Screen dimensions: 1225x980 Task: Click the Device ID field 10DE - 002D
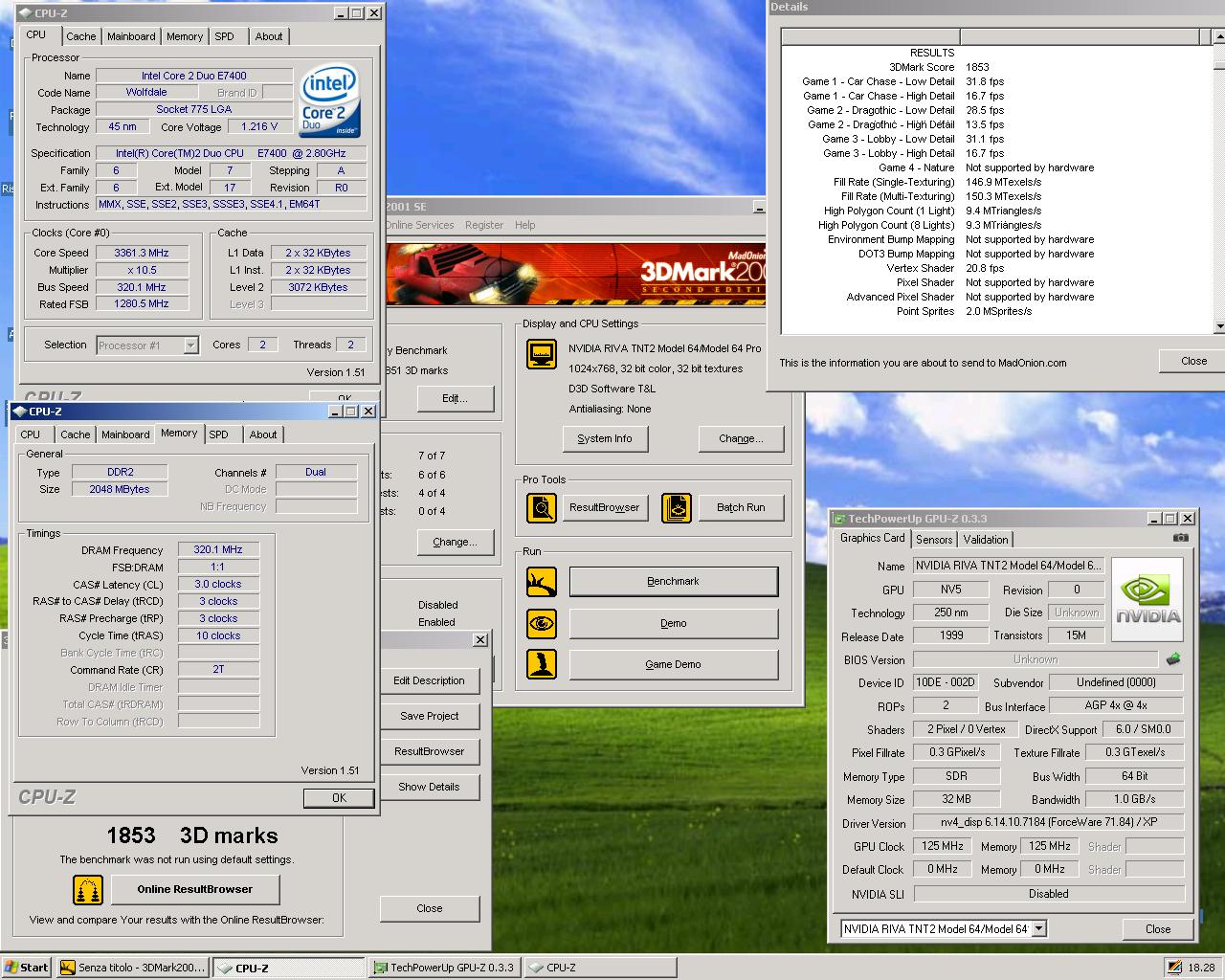945,682
